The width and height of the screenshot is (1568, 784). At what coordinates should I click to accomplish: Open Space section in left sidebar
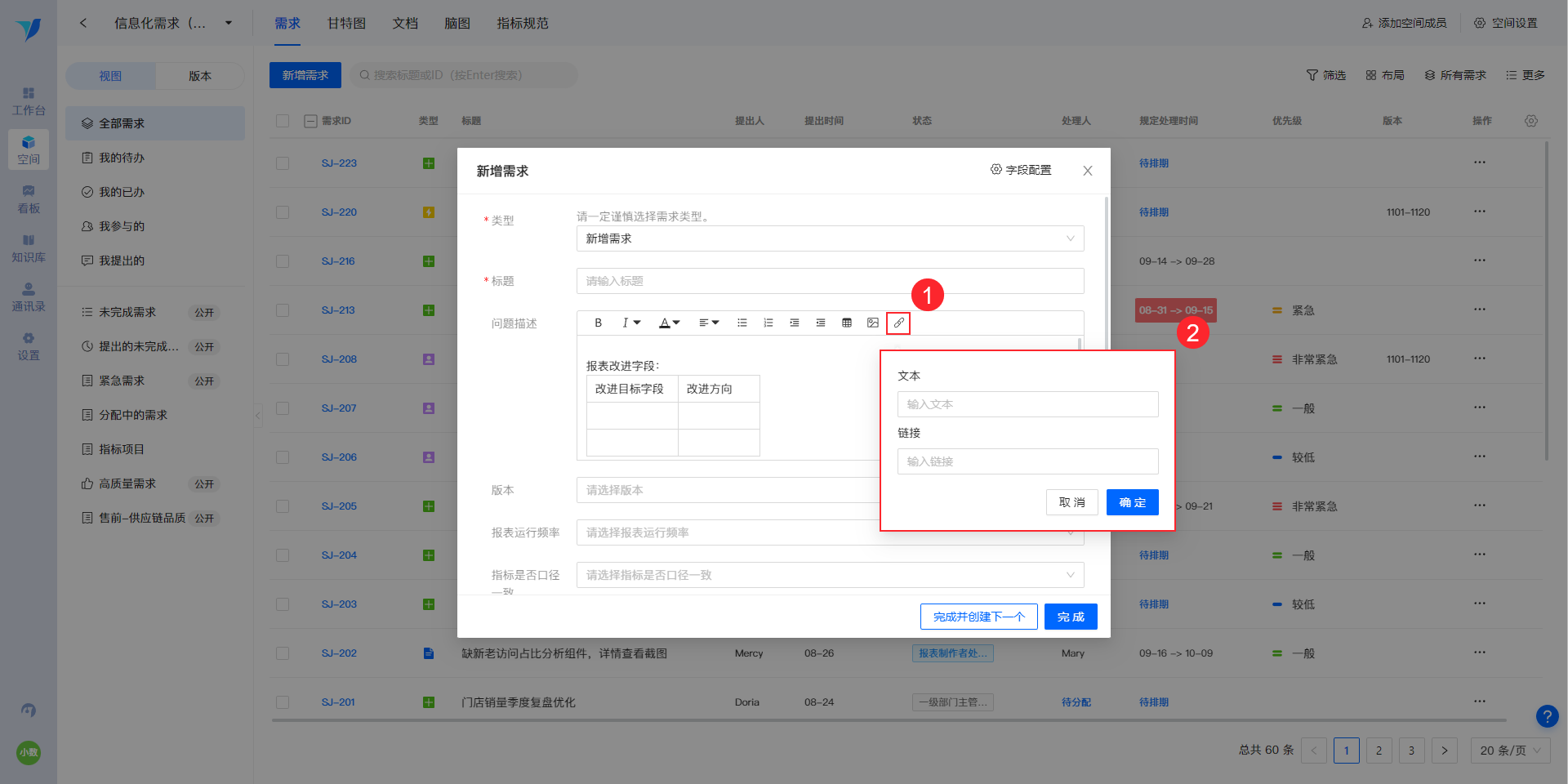[x=29, y=150]
